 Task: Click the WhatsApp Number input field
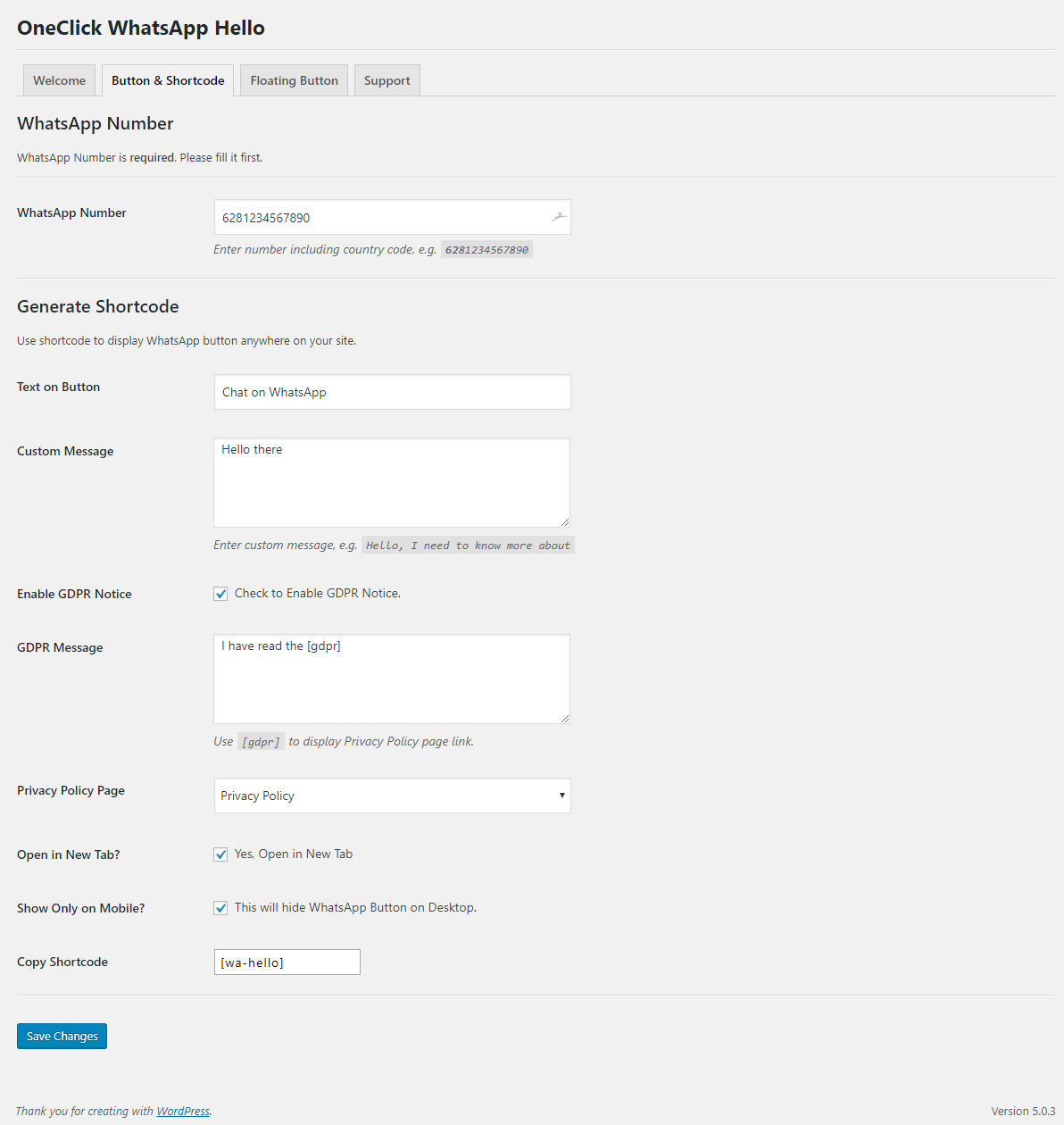(392, 217)
